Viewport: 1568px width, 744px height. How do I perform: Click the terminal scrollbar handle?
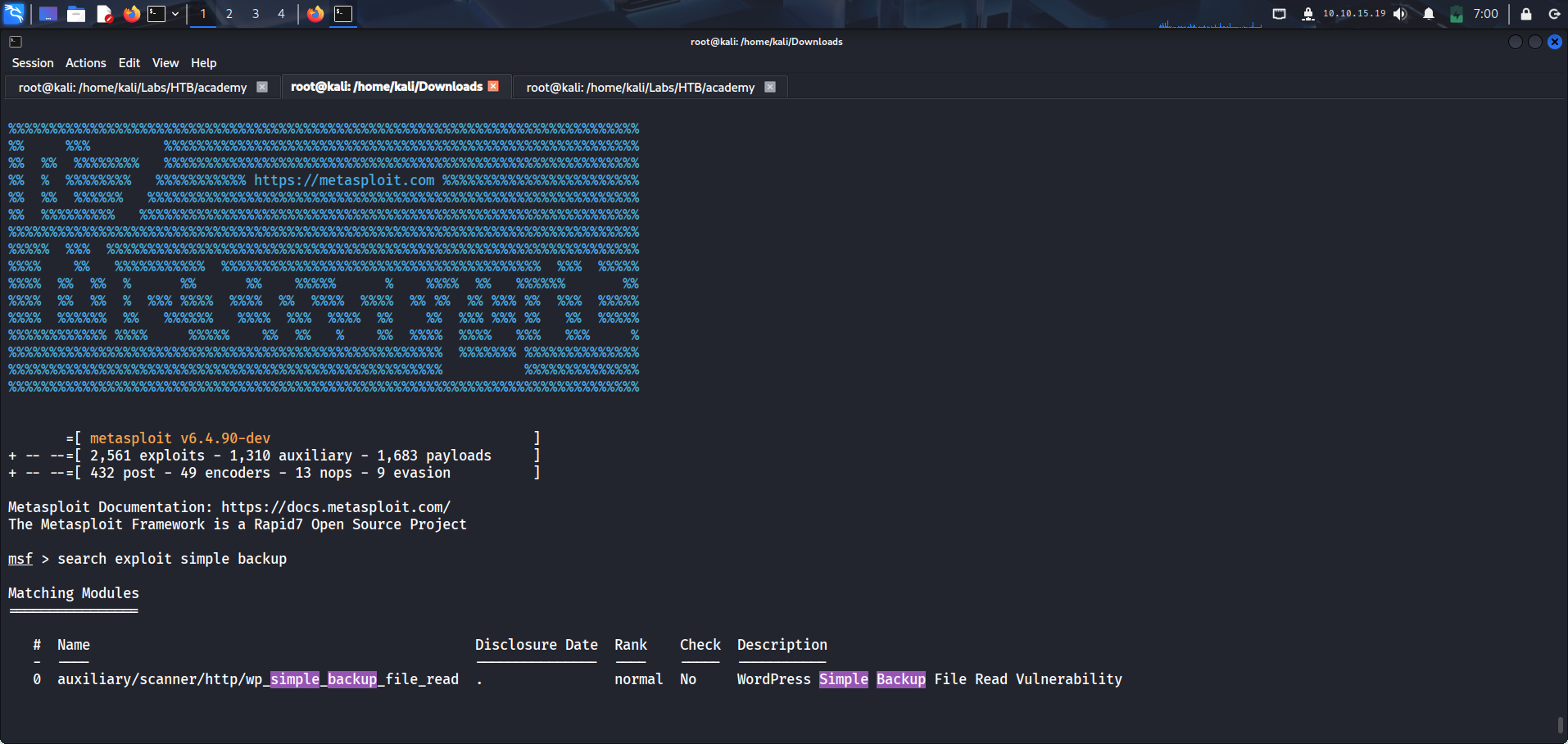[1560, 725]
